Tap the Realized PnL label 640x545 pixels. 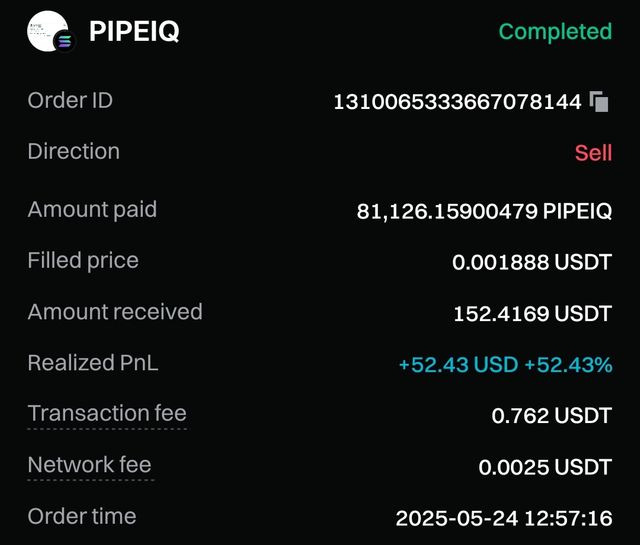pyautogui.click(x=93, y=363)
